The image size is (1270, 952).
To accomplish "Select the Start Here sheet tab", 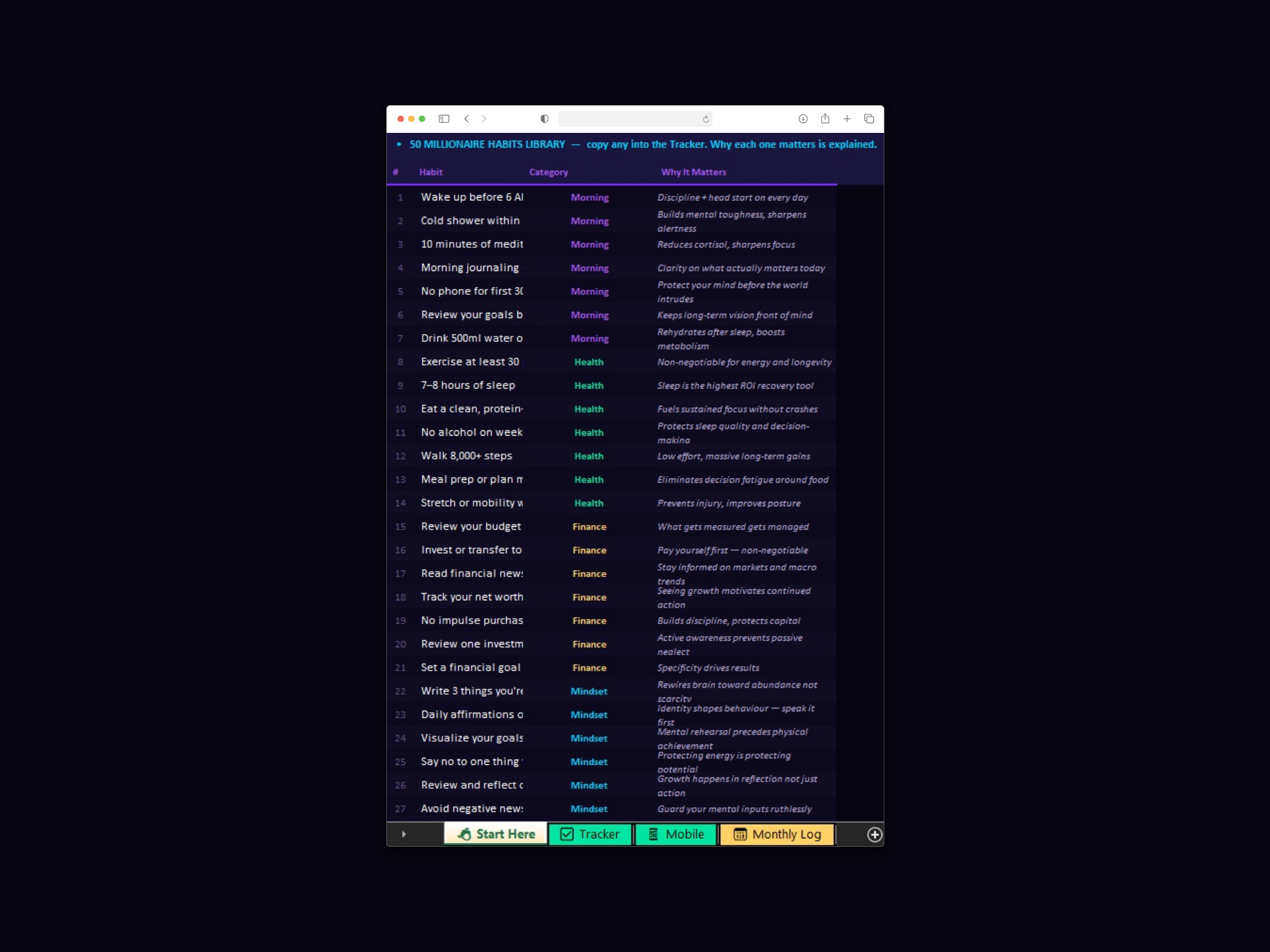I will coord(496,834).
